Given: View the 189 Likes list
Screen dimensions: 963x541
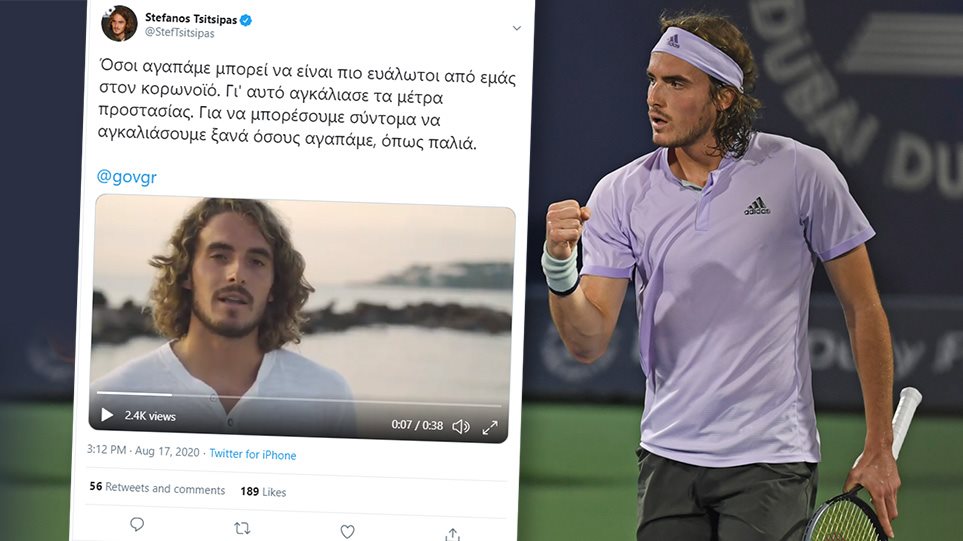Looking at the screenshot, I should [x=263, y=492].
